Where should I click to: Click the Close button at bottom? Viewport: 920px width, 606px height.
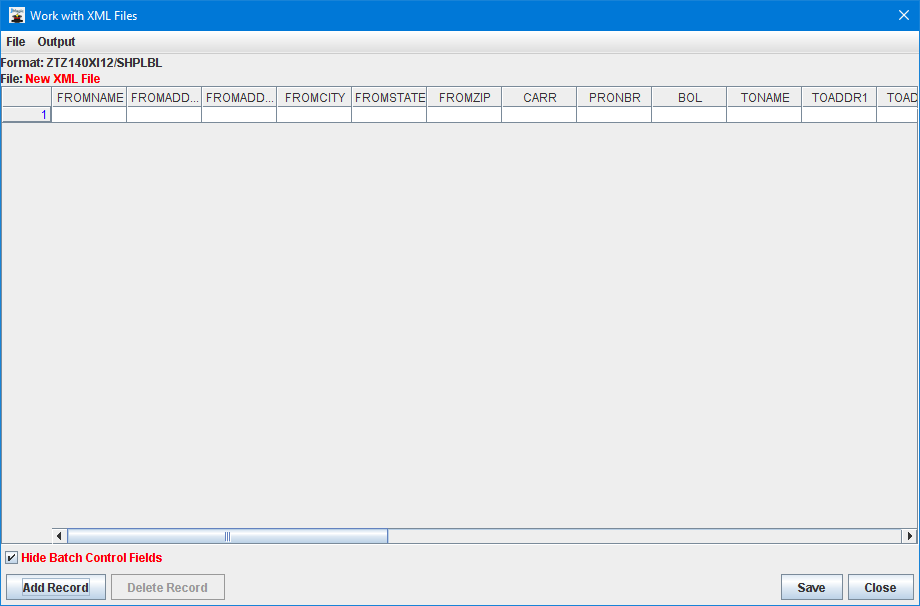pyautogui.click(x=880, y=587)
